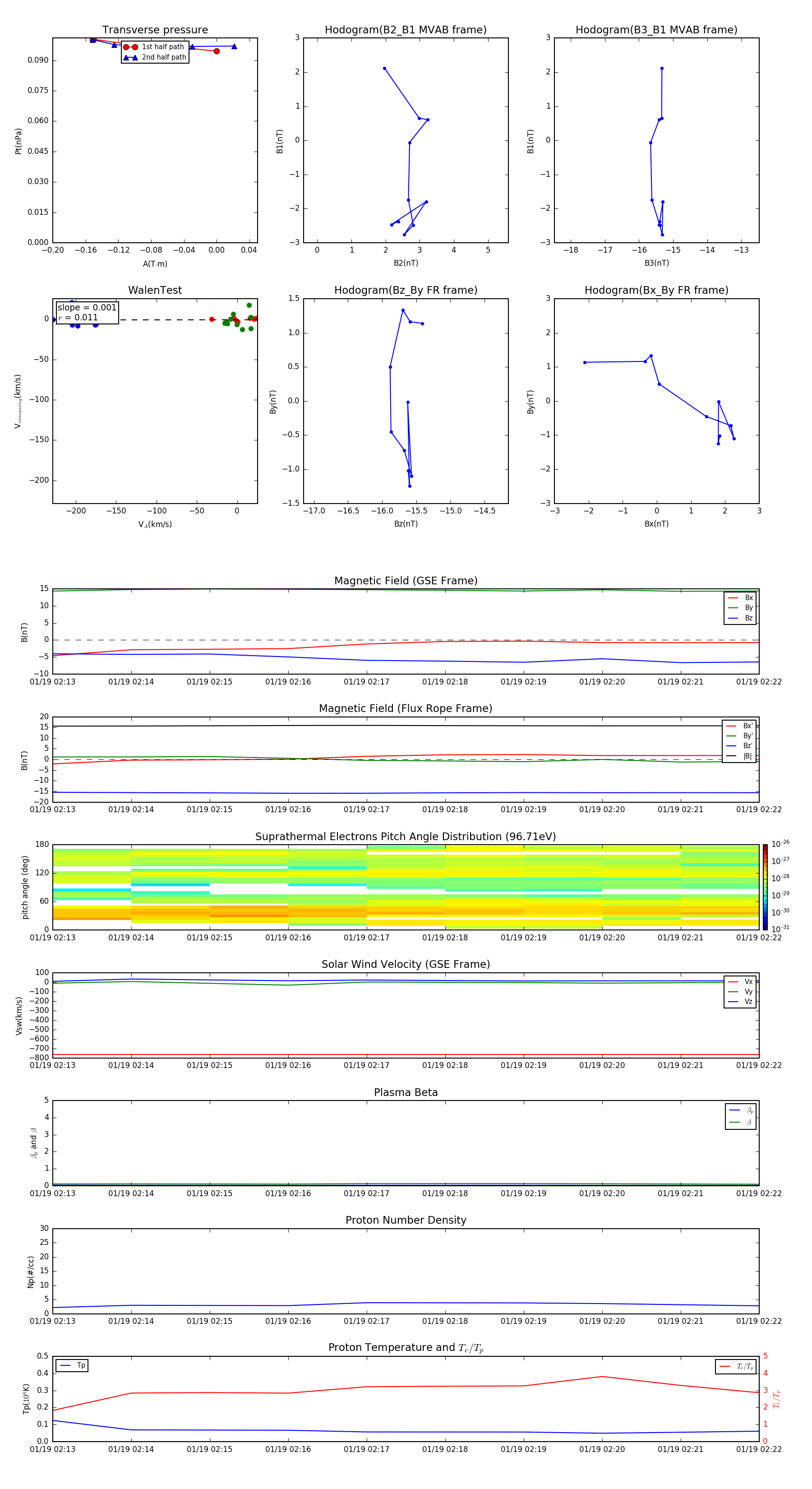
Task: Click the 'Hodogram(B2_B1 MVAB frame)' title
Action: (406, 30)
